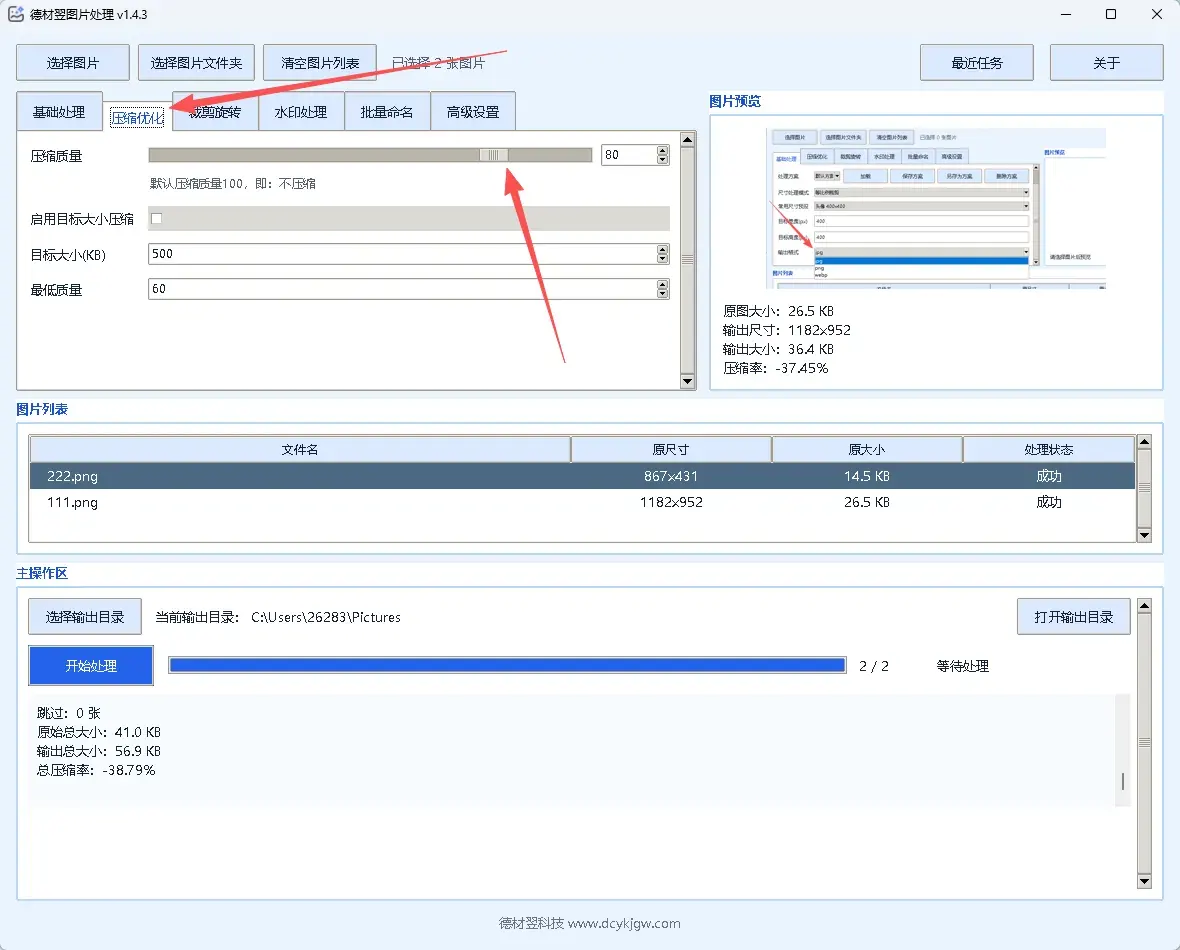1180x950 pixels.
Task: Click the settings panel scrollbar up arrow
Action: [687, 140]
